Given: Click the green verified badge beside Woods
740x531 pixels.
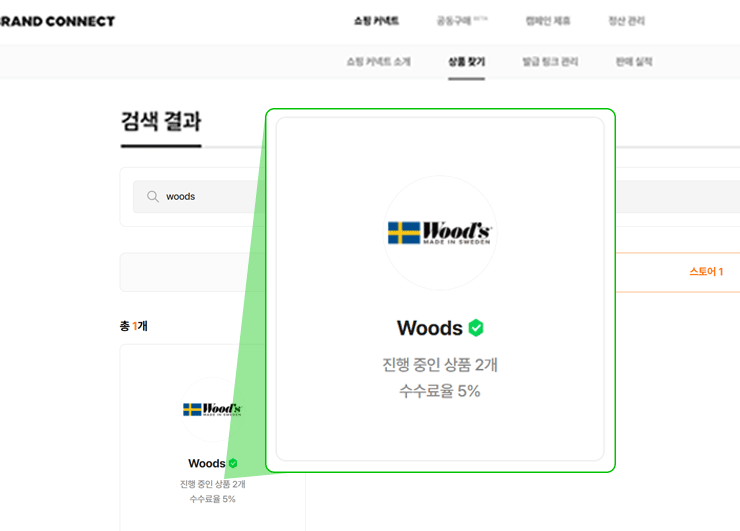Looking at the screenshot, I should [x=233, y=464].
